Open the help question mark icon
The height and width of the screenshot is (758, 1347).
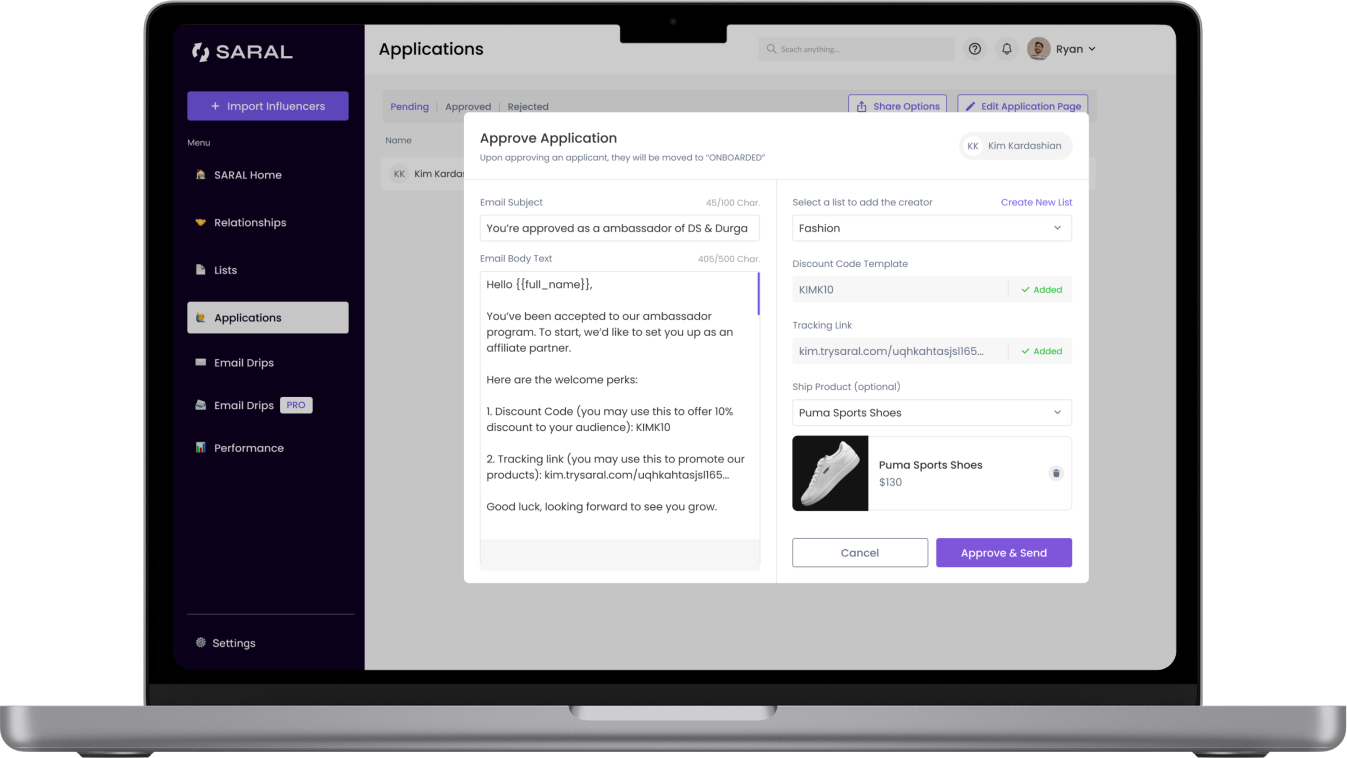975,49
